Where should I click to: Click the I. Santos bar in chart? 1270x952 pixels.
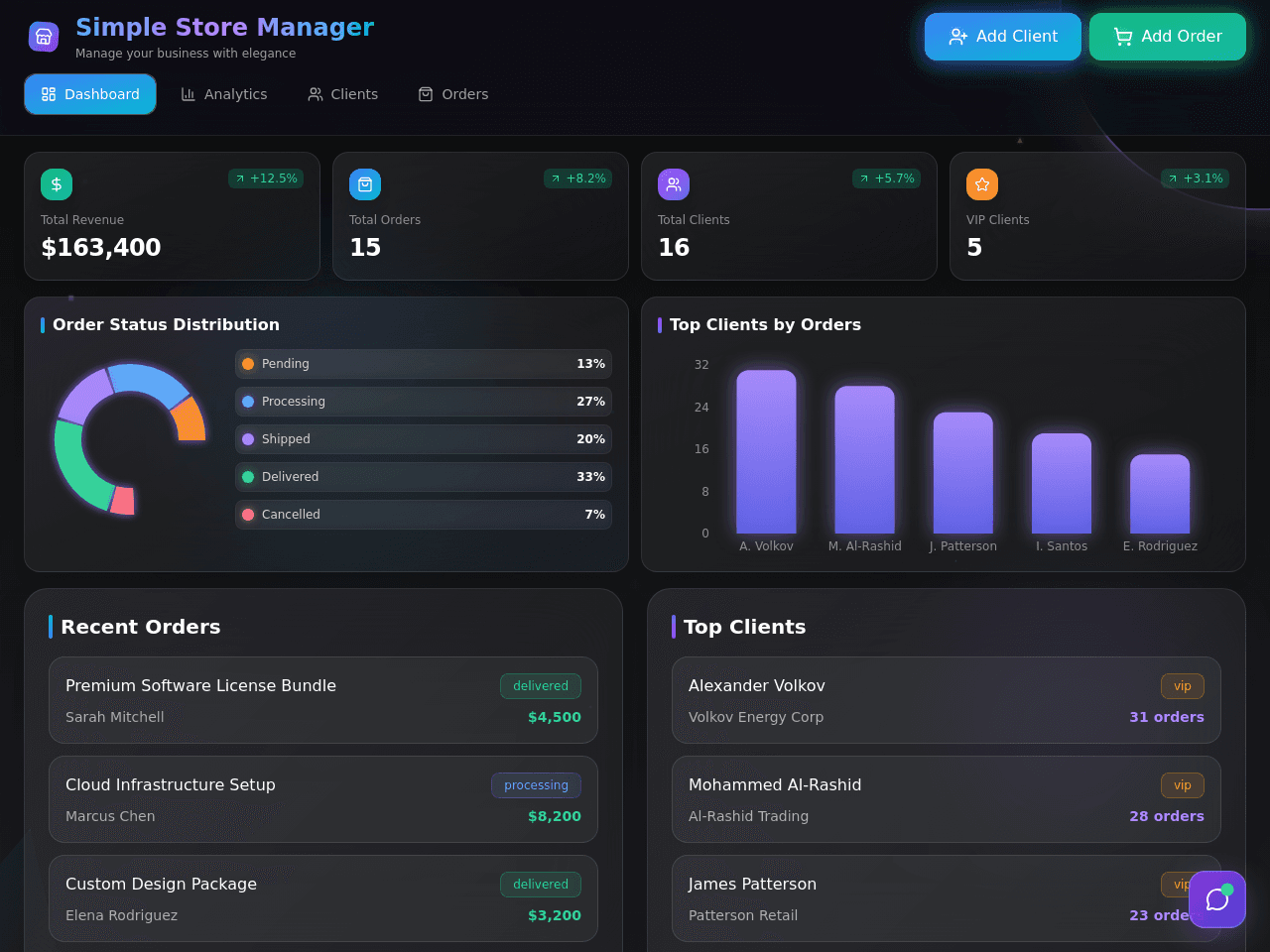click(x=1062, y=483)
